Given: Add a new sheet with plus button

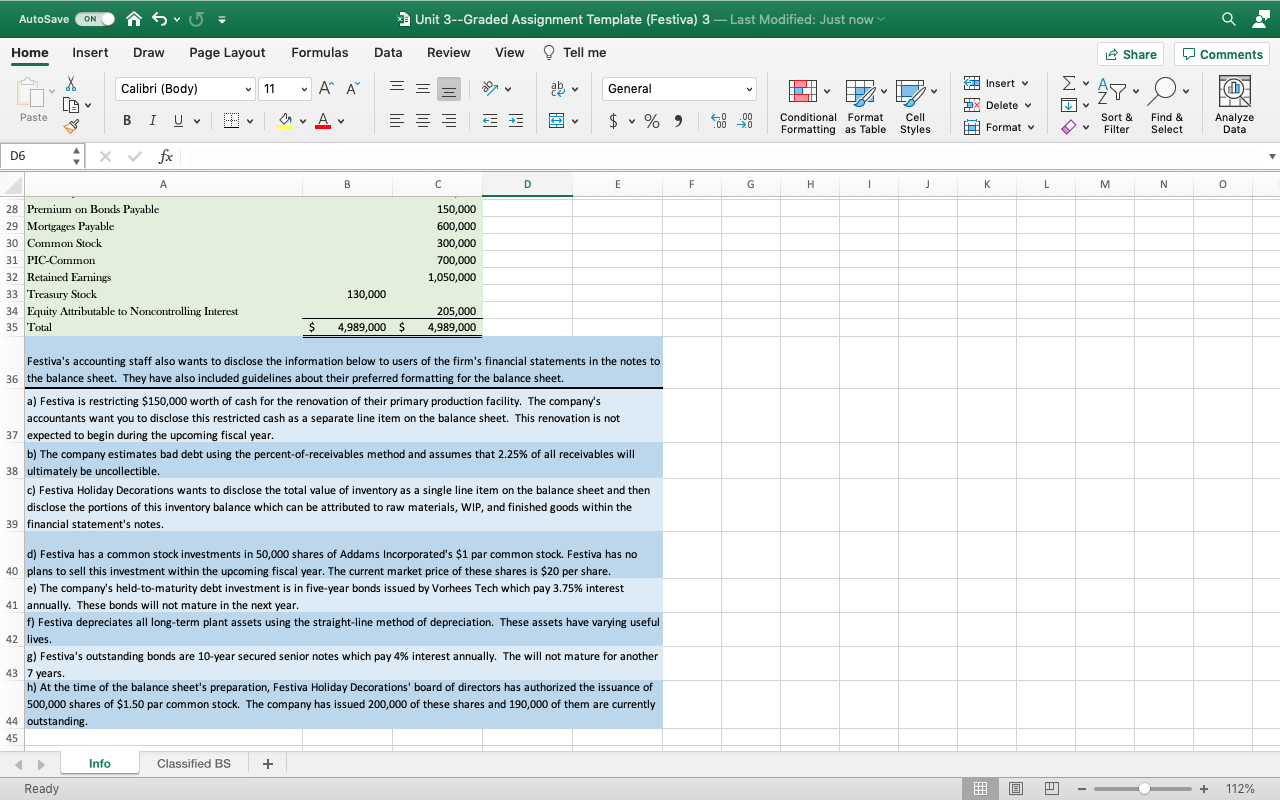Looking at the screenshot, I should (x=267, y=763).
